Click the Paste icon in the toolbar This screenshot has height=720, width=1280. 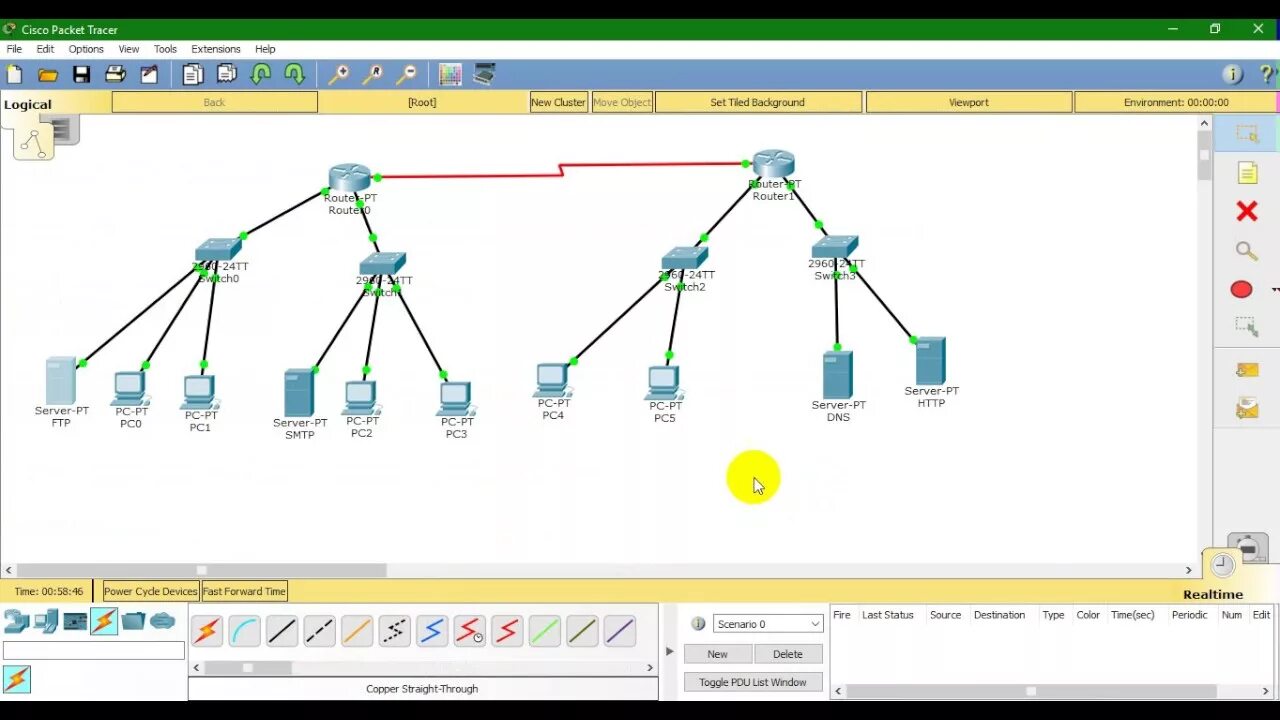click(227, 74)
